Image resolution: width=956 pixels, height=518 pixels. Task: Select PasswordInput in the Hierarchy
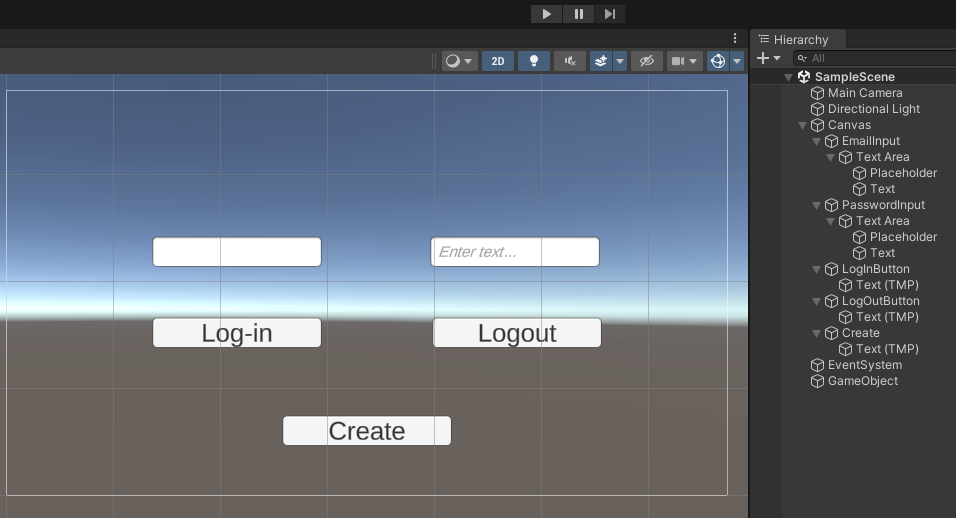pyautogui.click(x=883, y=205)
